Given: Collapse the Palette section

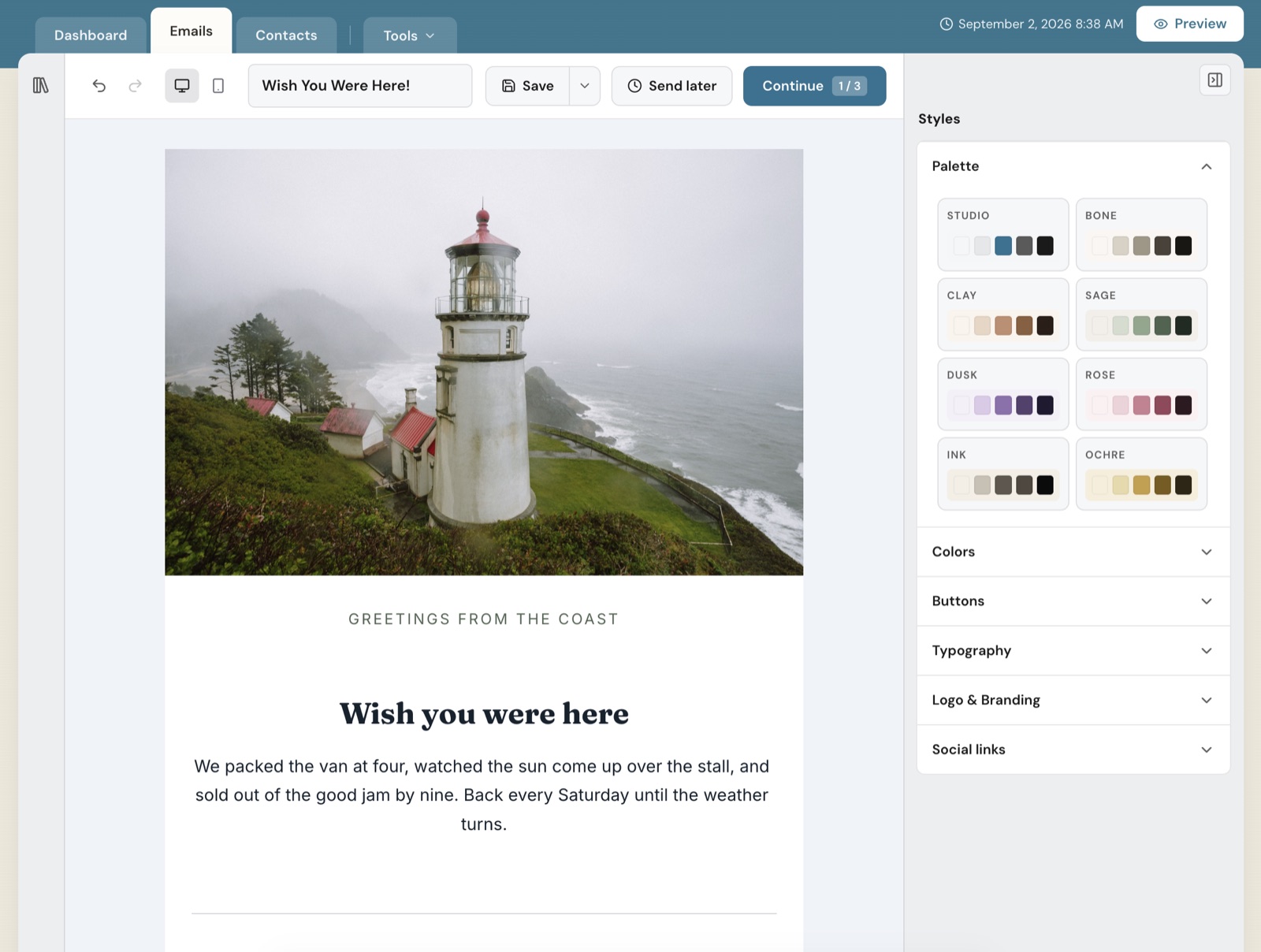Looking at the screenshot, I should pos(1073,166).
